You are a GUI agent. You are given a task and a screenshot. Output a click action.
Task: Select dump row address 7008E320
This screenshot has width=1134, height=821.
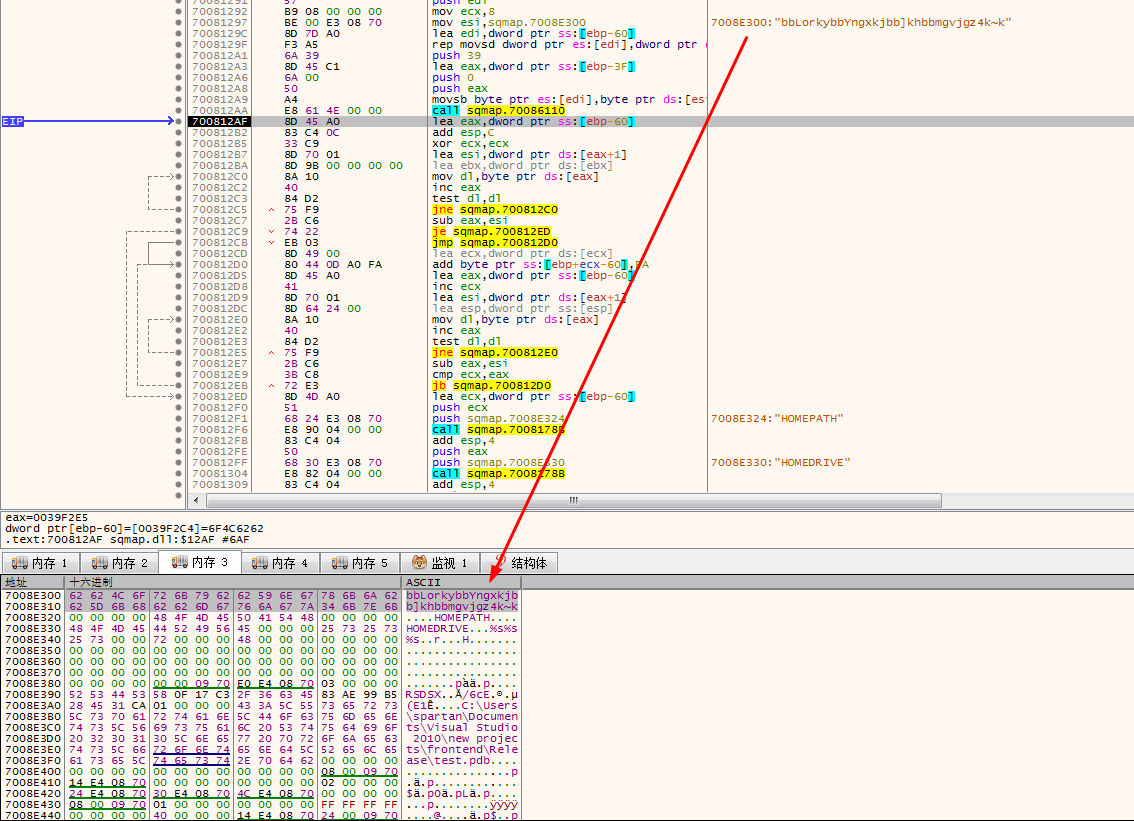point(33,618)
